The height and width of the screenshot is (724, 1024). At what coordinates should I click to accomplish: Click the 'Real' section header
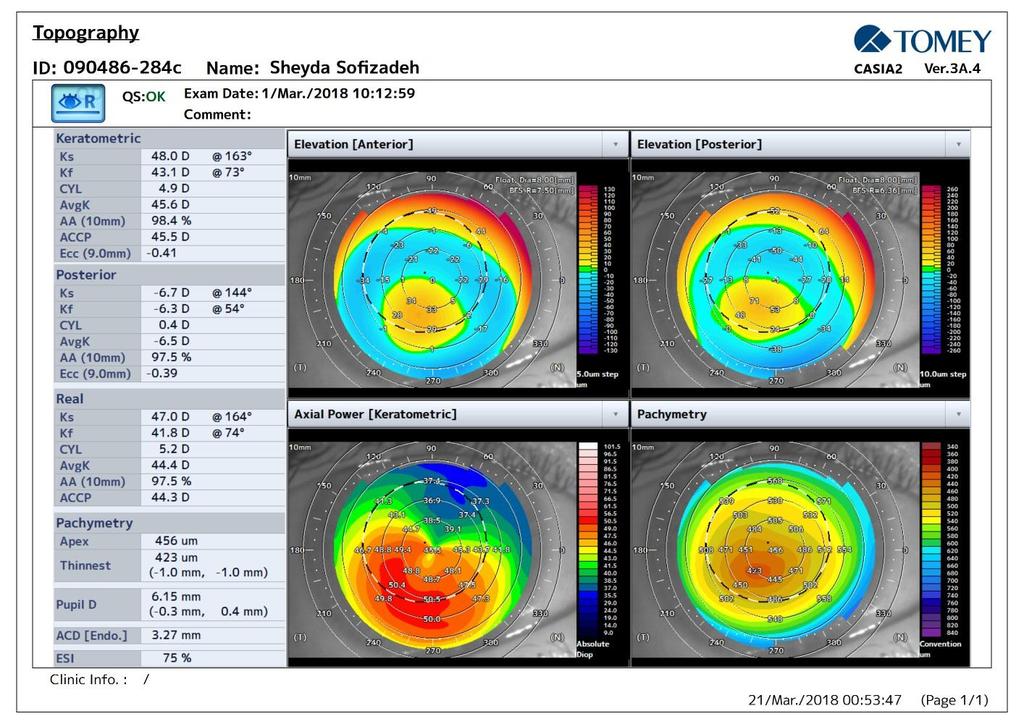(70, 399)
